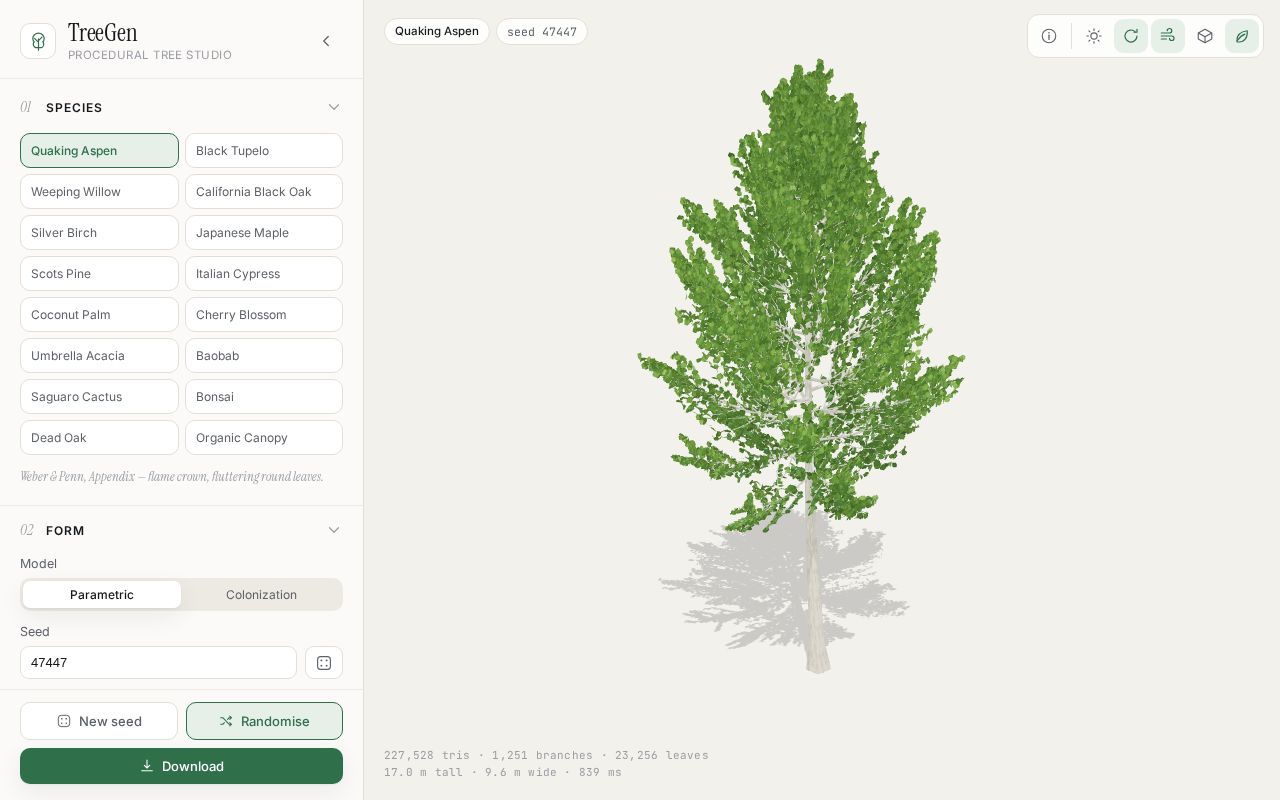Click the seed 47447 viewport badge
Screen dimensions: 1280x800
pos(542,32)
